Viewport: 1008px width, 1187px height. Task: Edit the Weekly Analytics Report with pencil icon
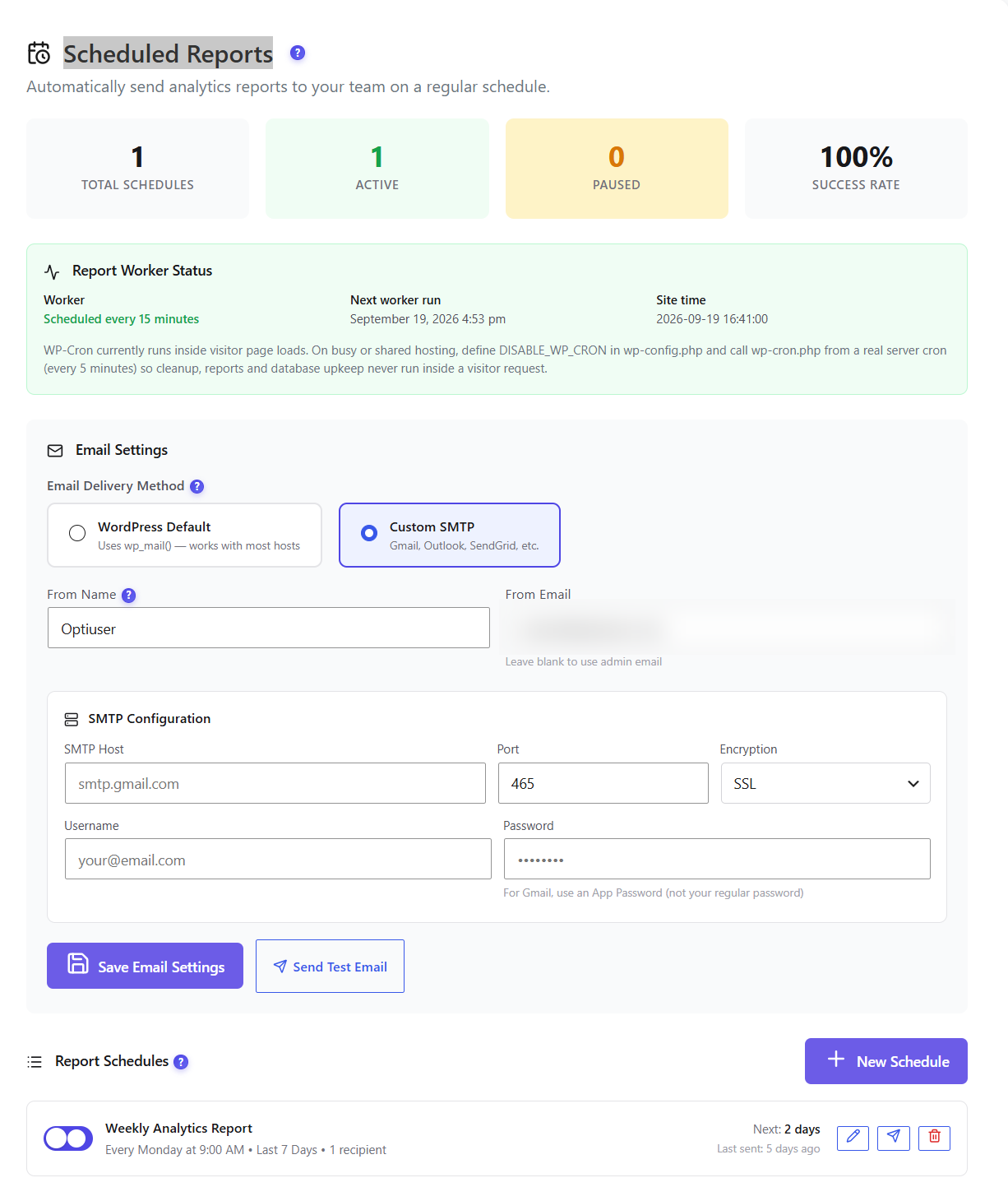(x=853, y=1138)
